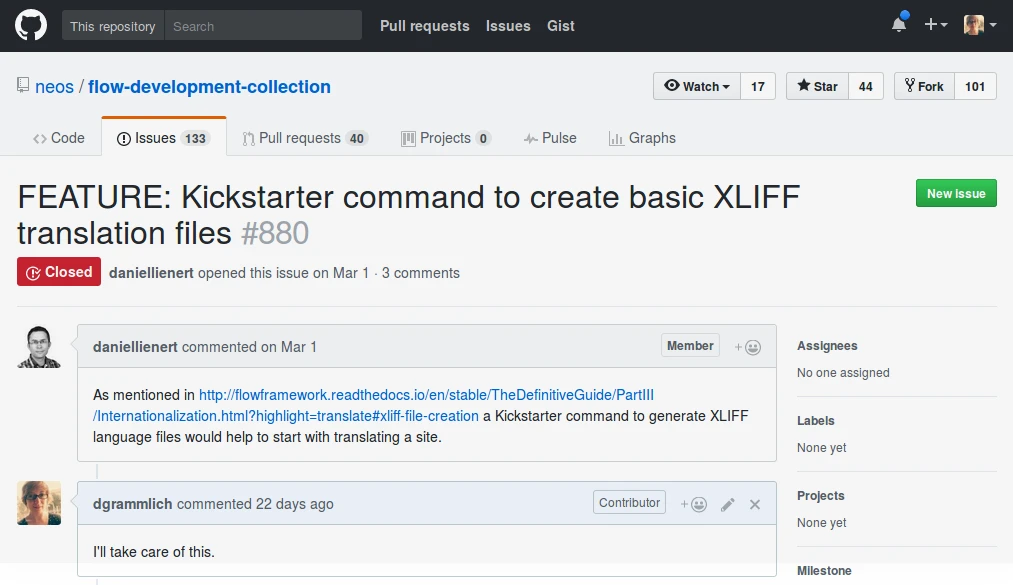Expand the Watch dropdown

697,87
